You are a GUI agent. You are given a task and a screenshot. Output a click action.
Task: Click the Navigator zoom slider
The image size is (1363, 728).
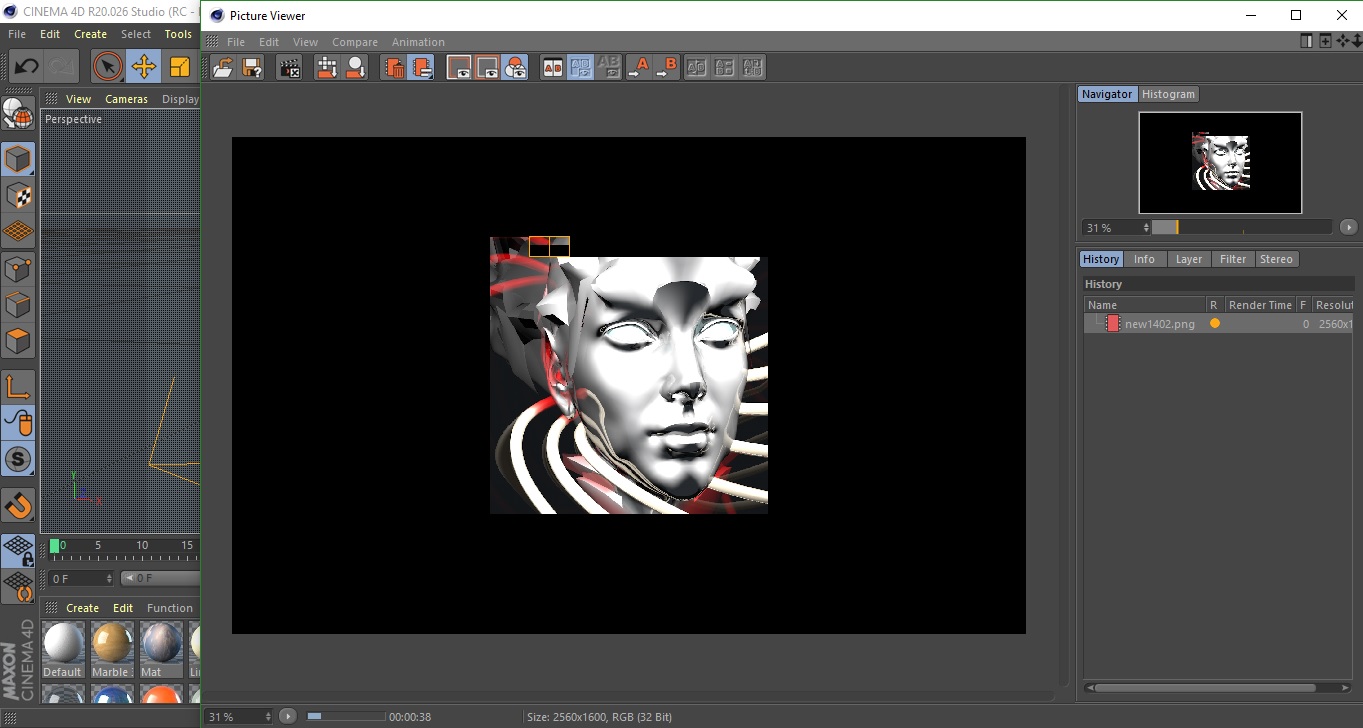(x=1242, y=227)
